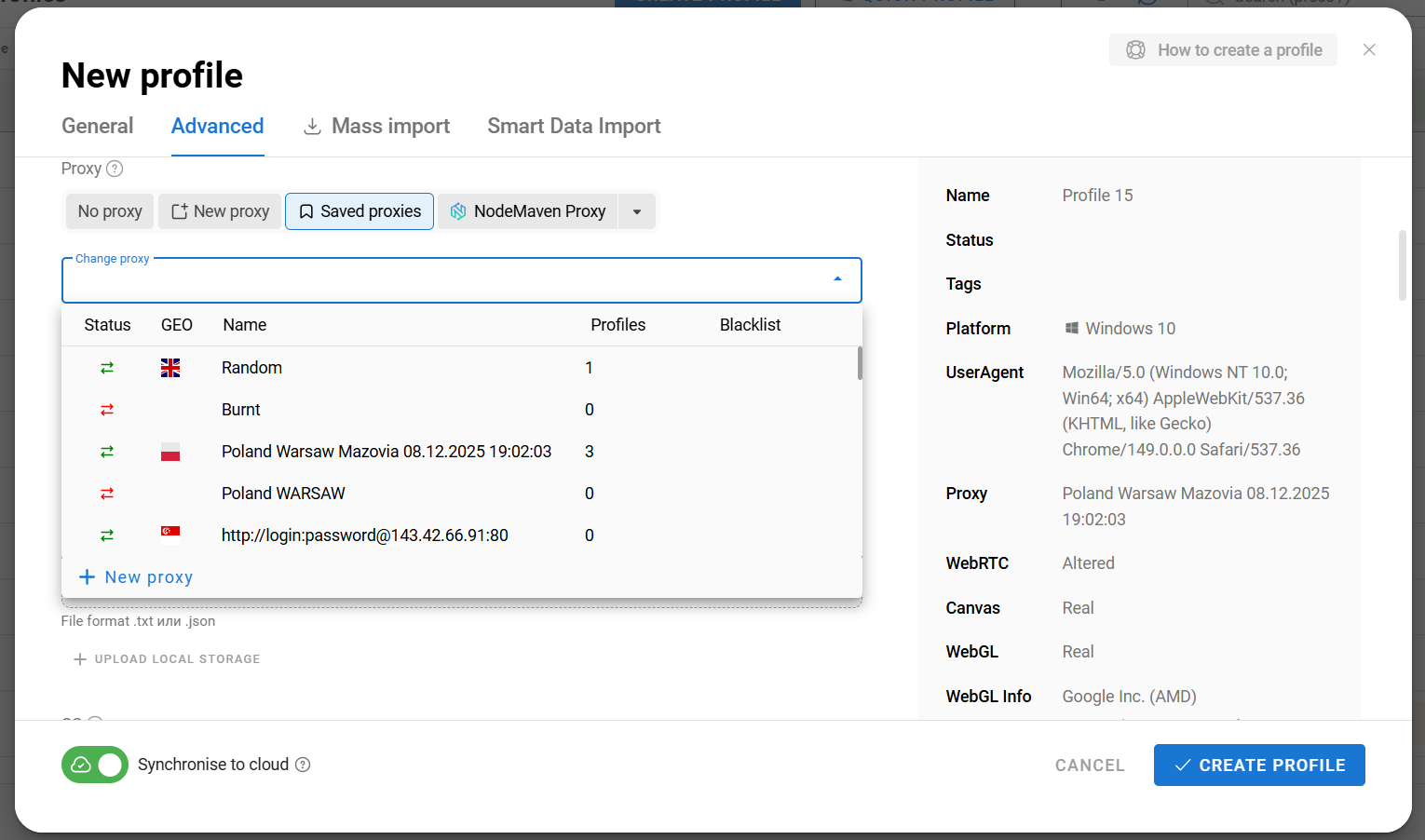The width and height of the screenshot is (1425, 840).
Task: Toggle Synchronise to cloud switch off
Action: tap(95, 765)
